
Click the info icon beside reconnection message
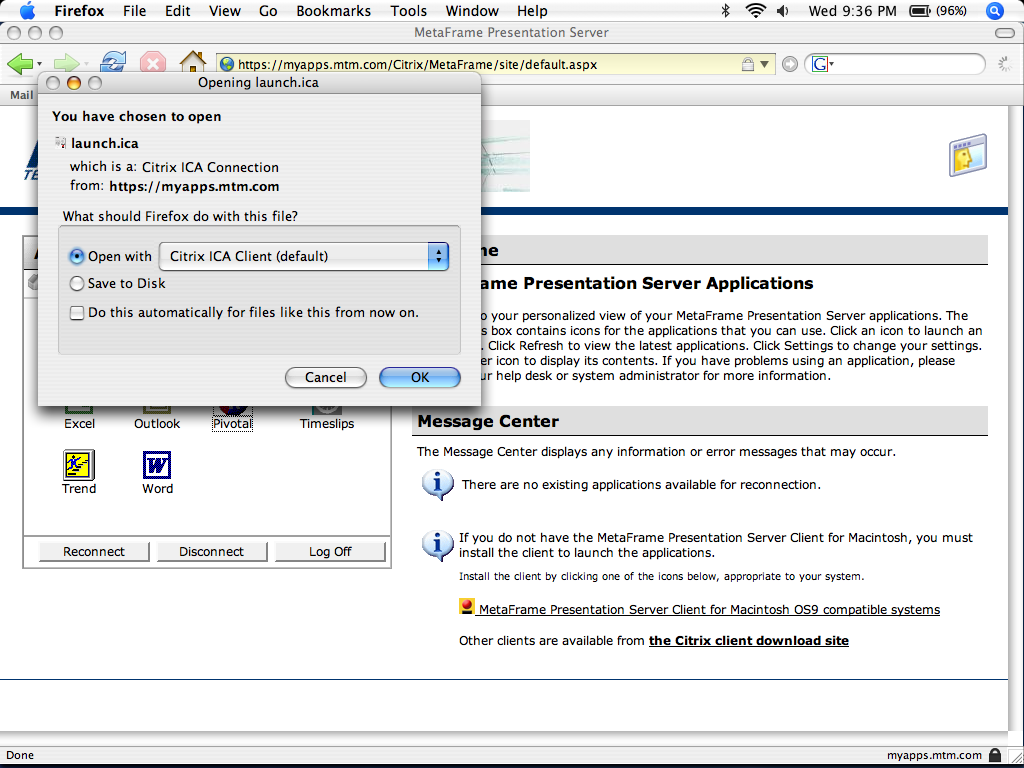coord(438,485)
